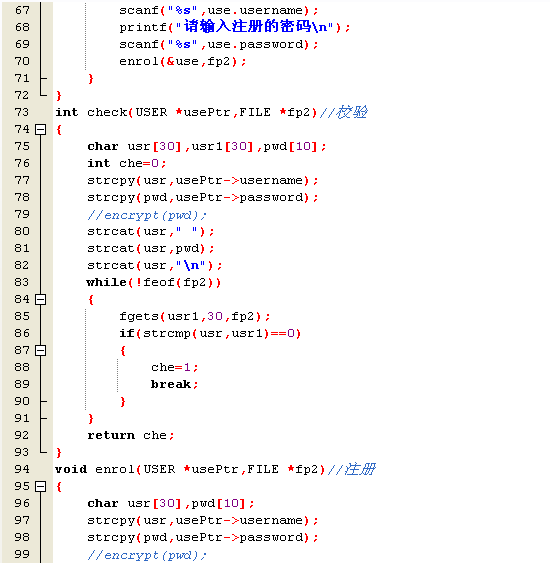Click 'usePtr->username' on line 97
This screenshot has width=550, height=563.
239,520
